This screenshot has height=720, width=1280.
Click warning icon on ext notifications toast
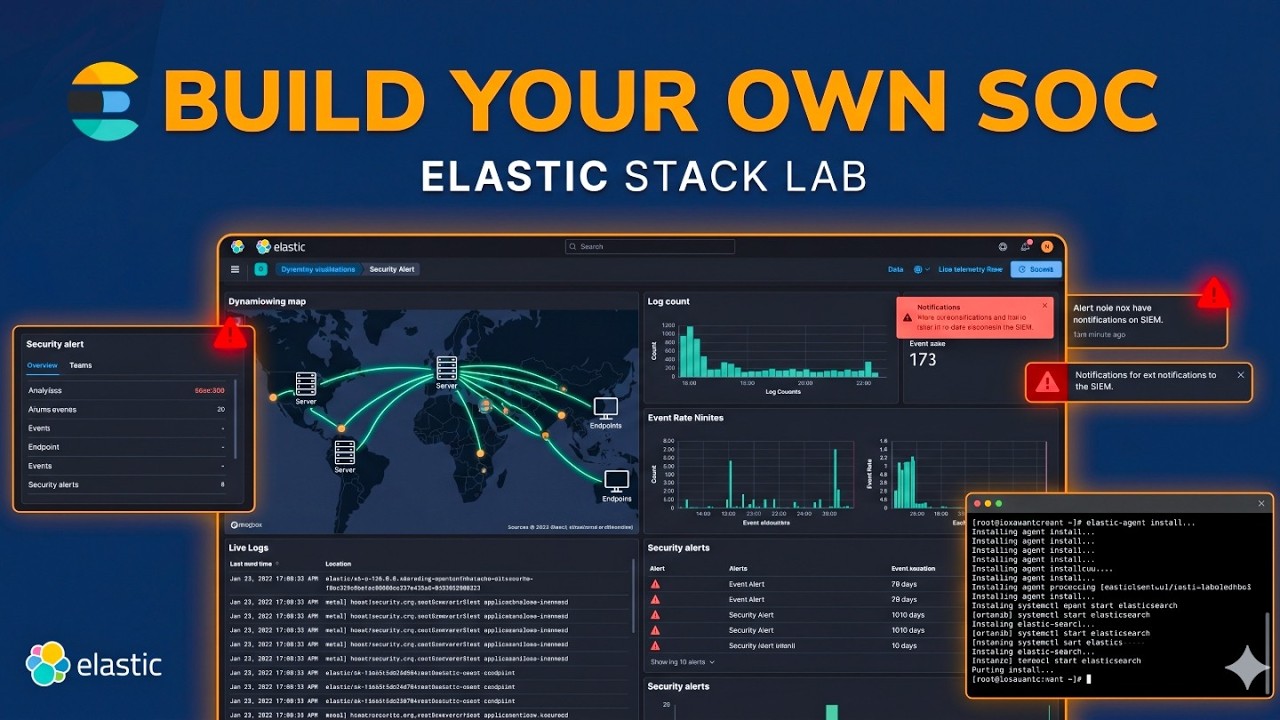tap(1047, 381)
